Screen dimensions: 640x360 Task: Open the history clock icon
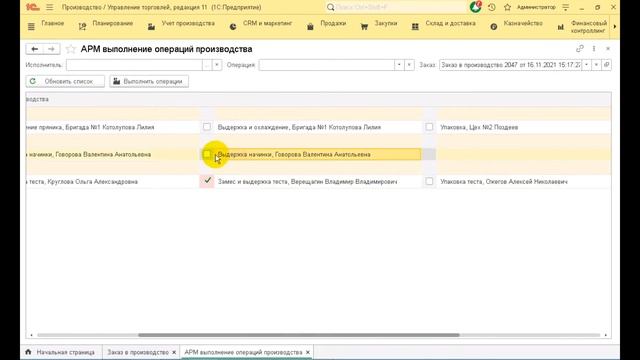click(492, 7)
